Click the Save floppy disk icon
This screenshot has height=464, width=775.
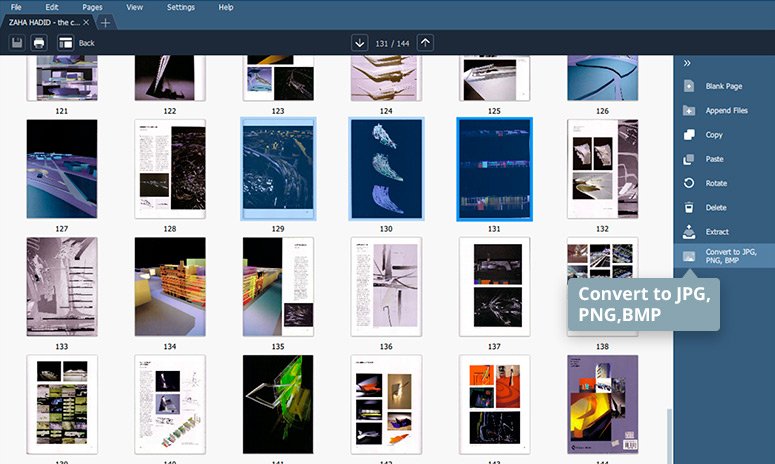(17, 43)
